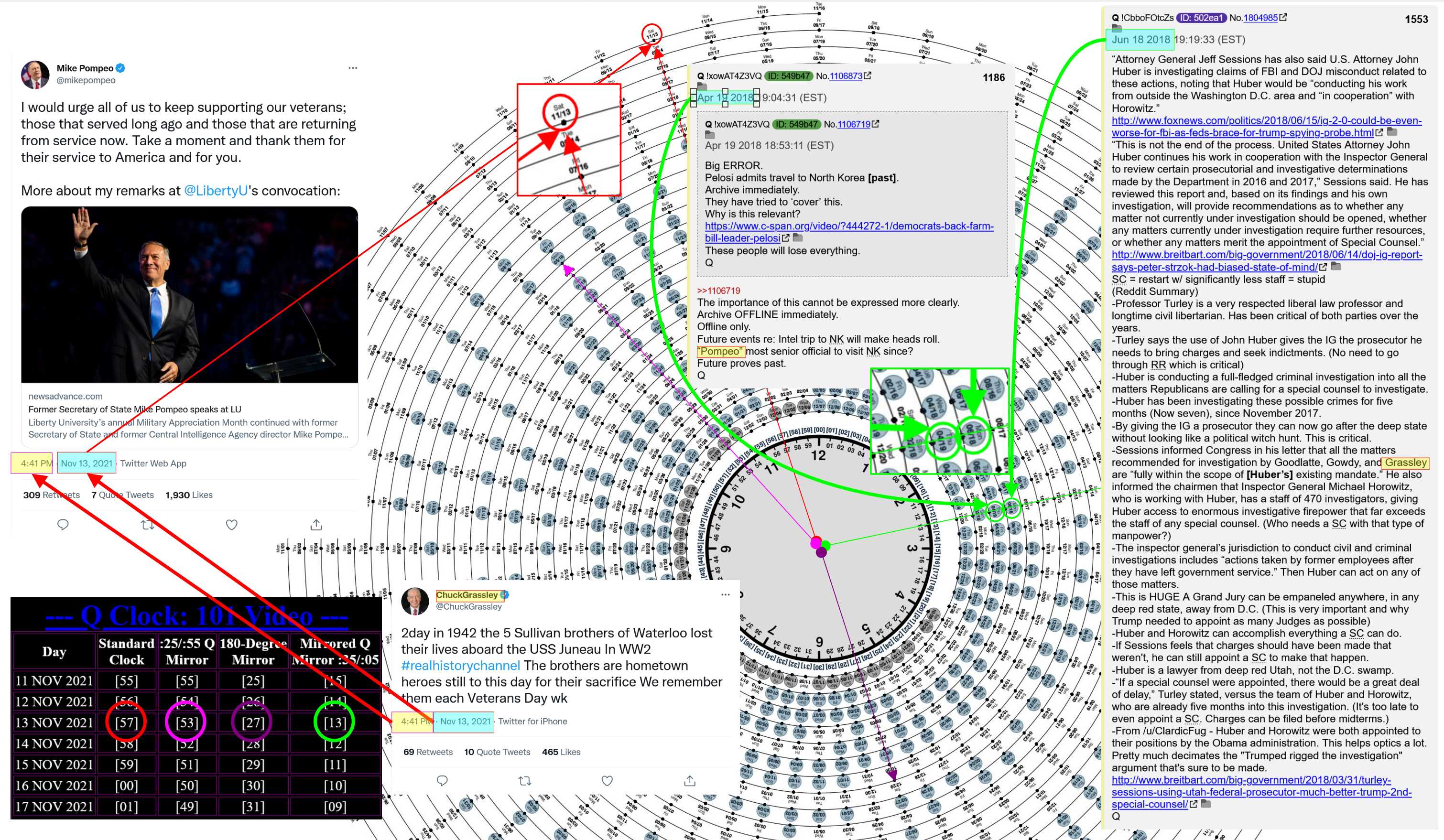Open the #realhistorychannel hashtag
The width and height of the screenshot is (1444, 840).
click(x=460, y=665)
